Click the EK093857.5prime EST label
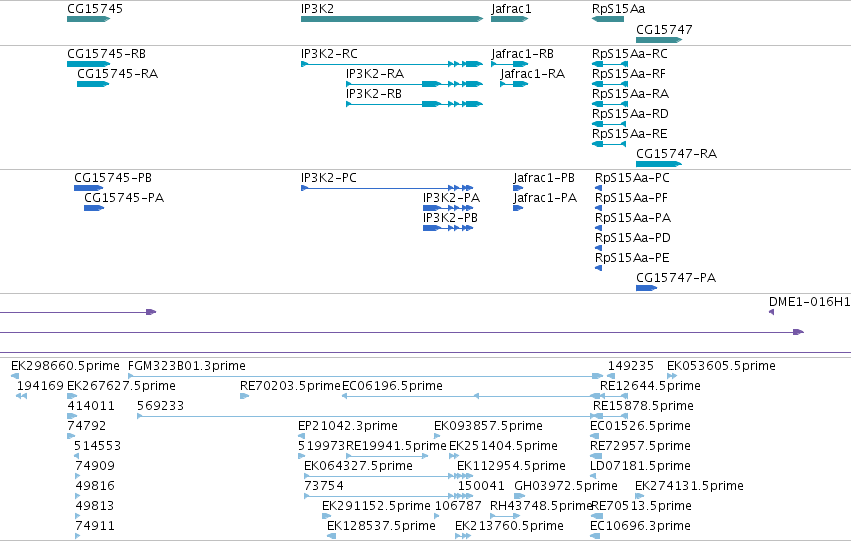 pyautogui.click(x=488, y=427)
